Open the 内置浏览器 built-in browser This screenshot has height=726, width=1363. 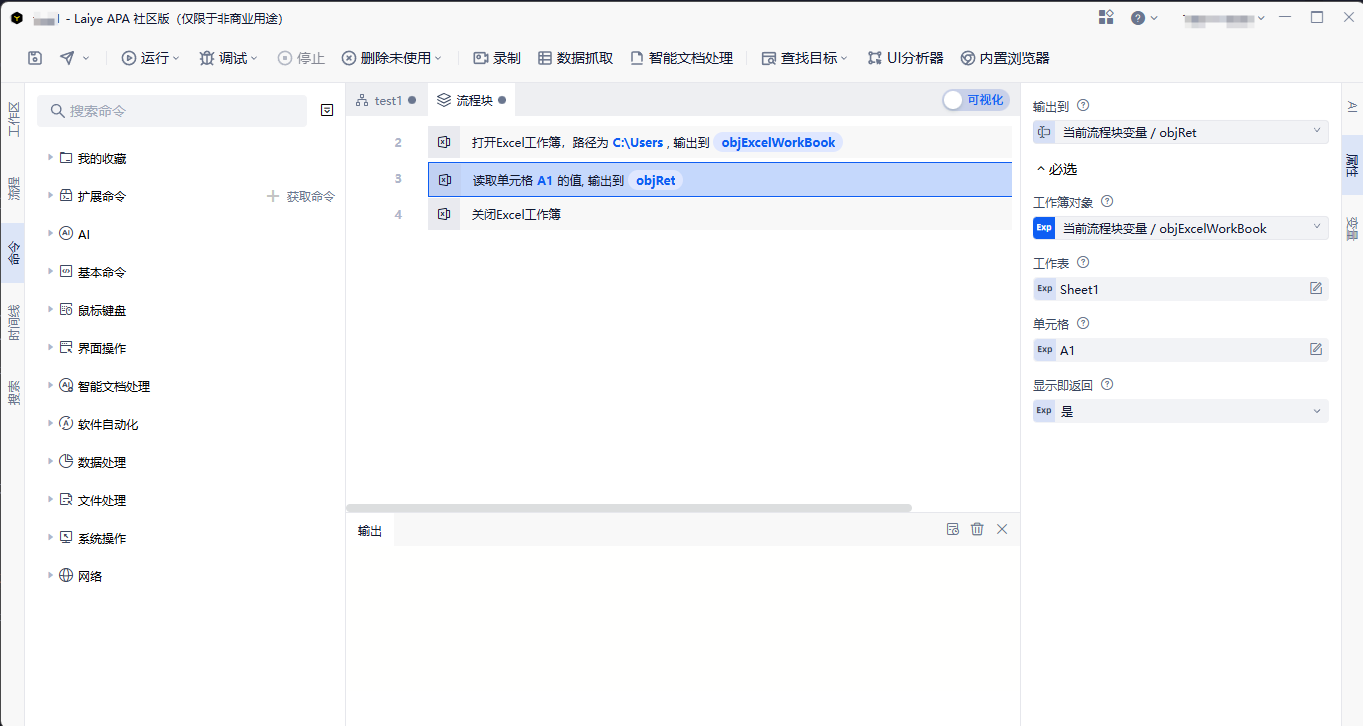(x=1004, y=58)
